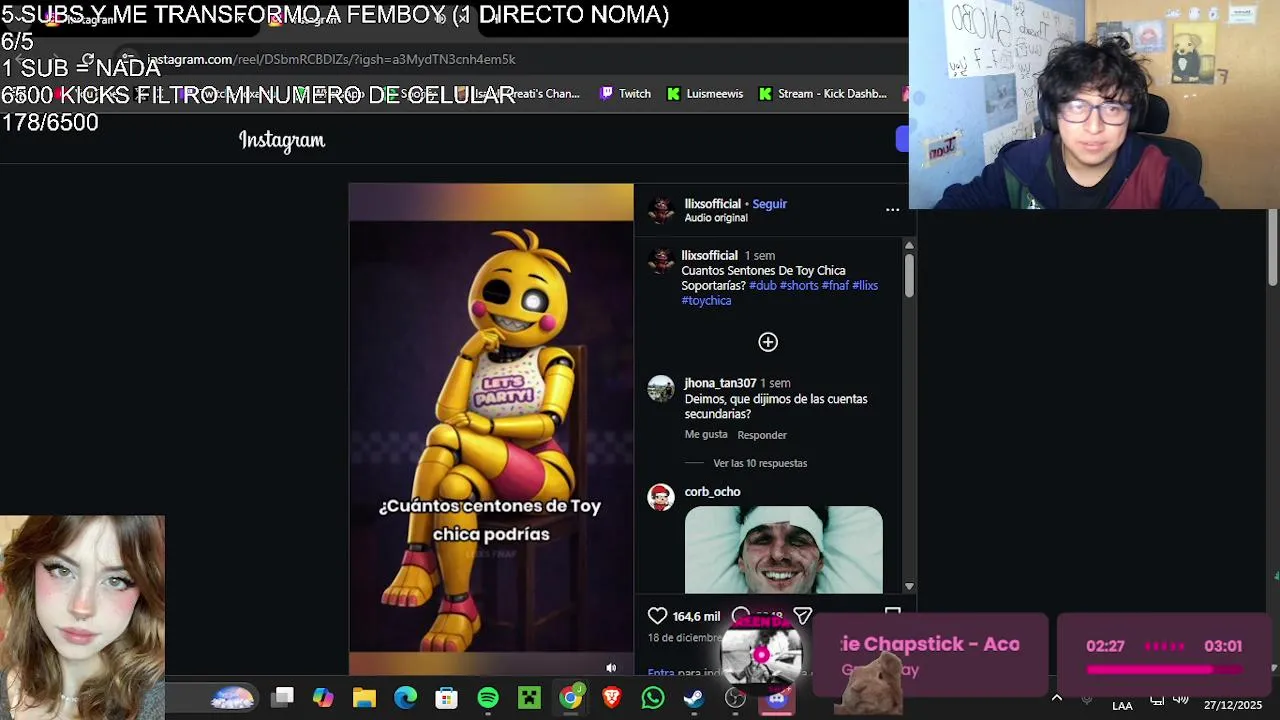Open the three-dots options menu on the reel
The height and width of the screenshot is (720, 1280).
pos(892,210)
